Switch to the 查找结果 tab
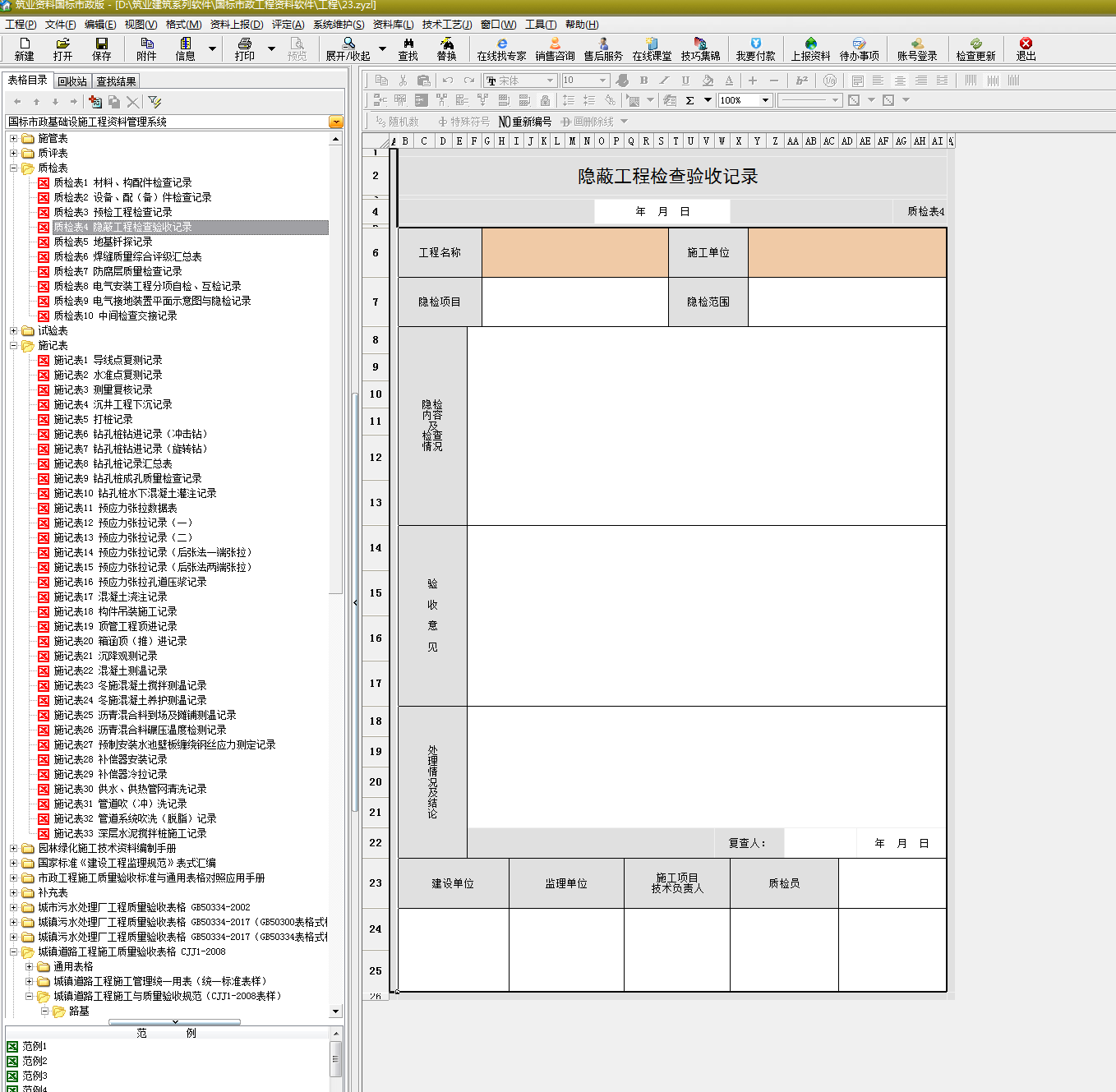The width and height of the screenshot is (1116, 1092). 116,81
